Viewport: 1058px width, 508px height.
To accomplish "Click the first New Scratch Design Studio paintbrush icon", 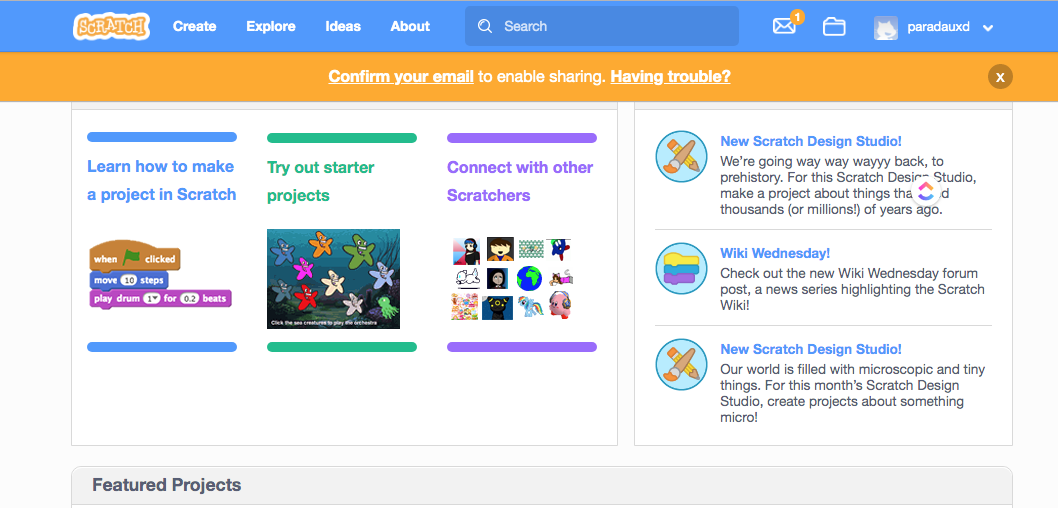I will click(681, 157).
